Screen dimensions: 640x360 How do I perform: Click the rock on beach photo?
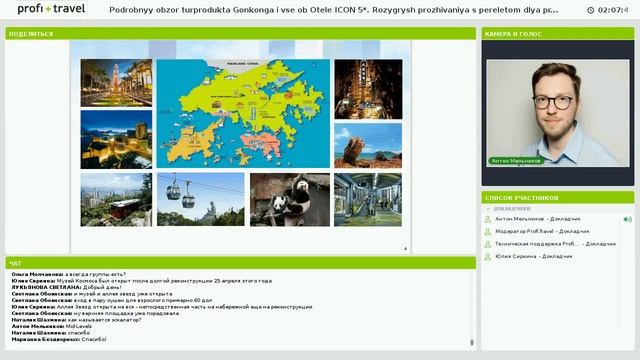pos(368,146)
